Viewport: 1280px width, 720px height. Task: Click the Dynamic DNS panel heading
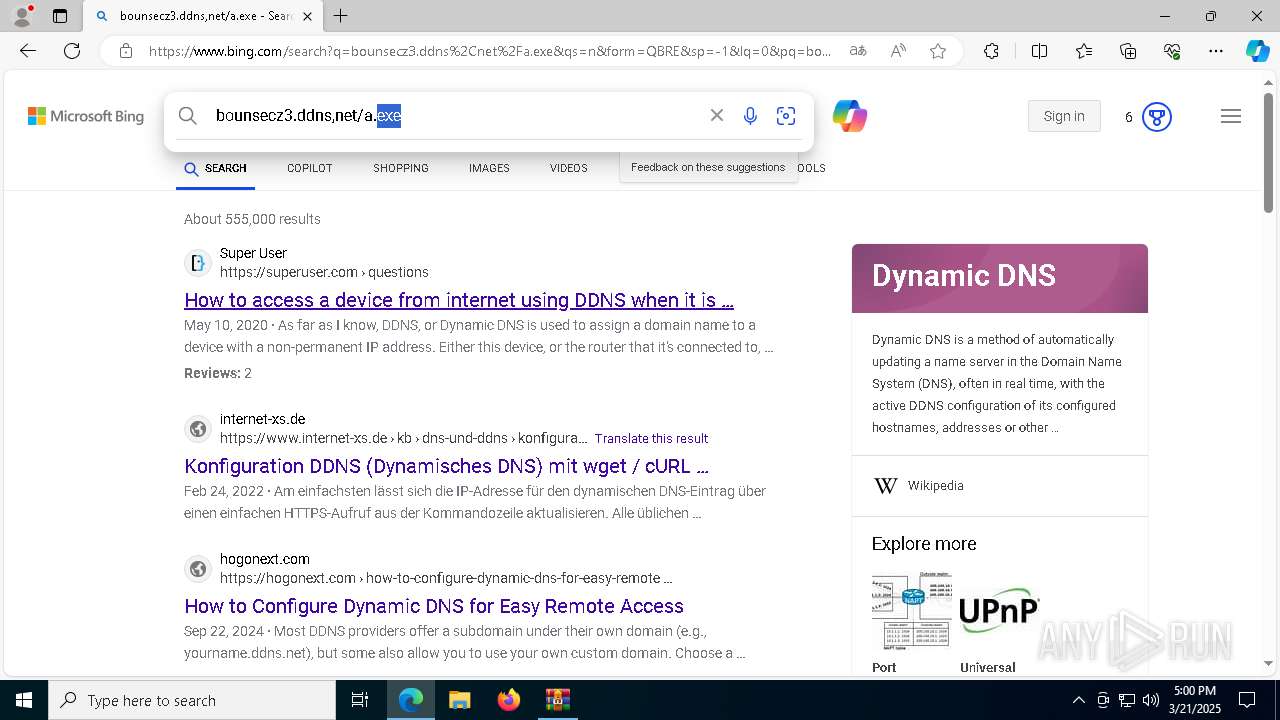pos(964,276)
